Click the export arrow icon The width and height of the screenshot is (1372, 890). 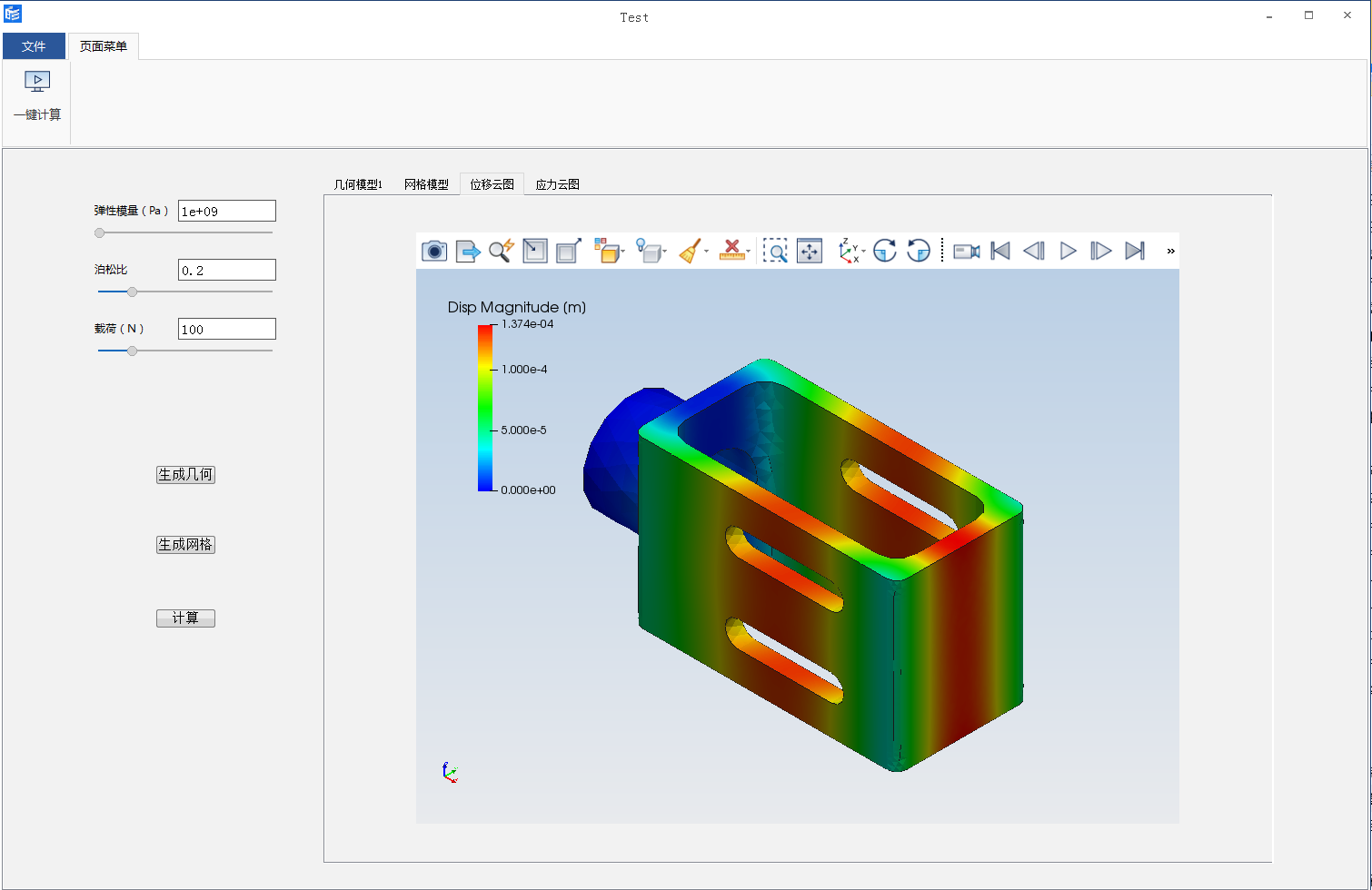(x=468, y=251)
